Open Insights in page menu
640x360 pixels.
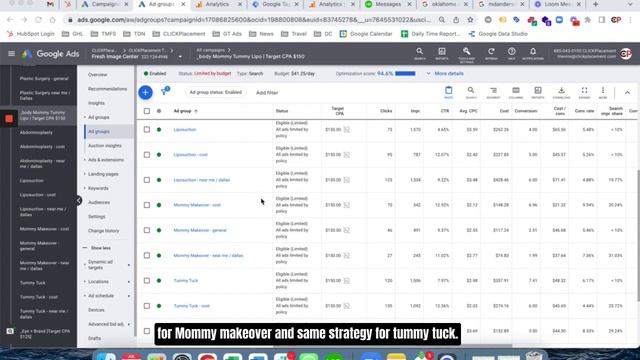point(96,103)
